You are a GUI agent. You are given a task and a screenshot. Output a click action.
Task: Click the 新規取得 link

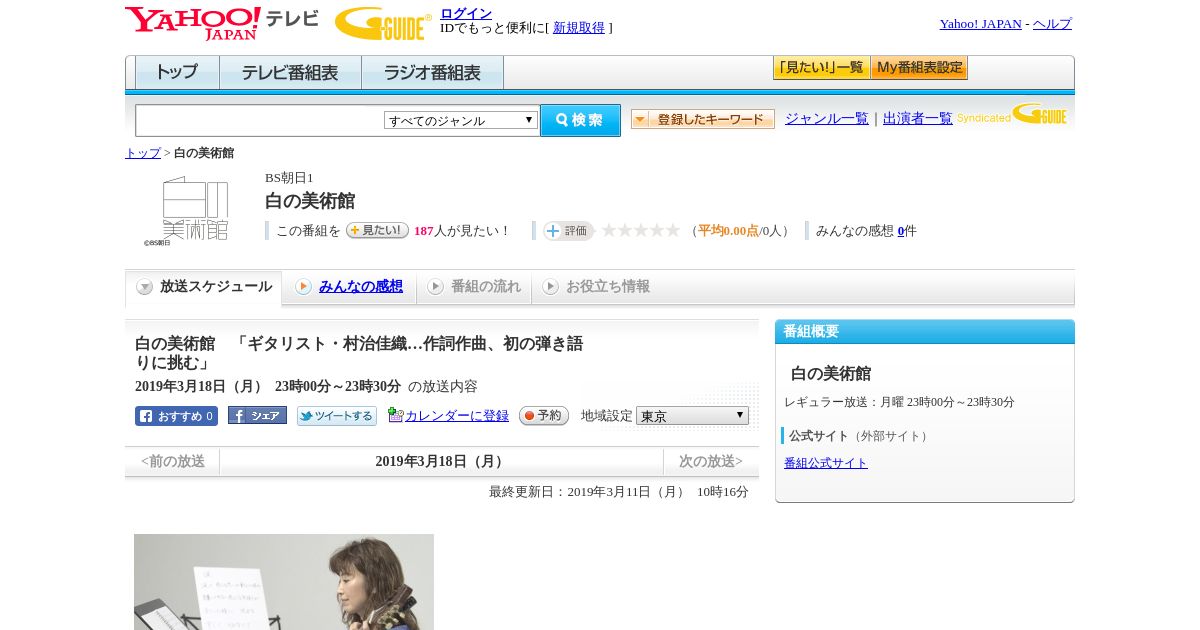pos(579,28)
